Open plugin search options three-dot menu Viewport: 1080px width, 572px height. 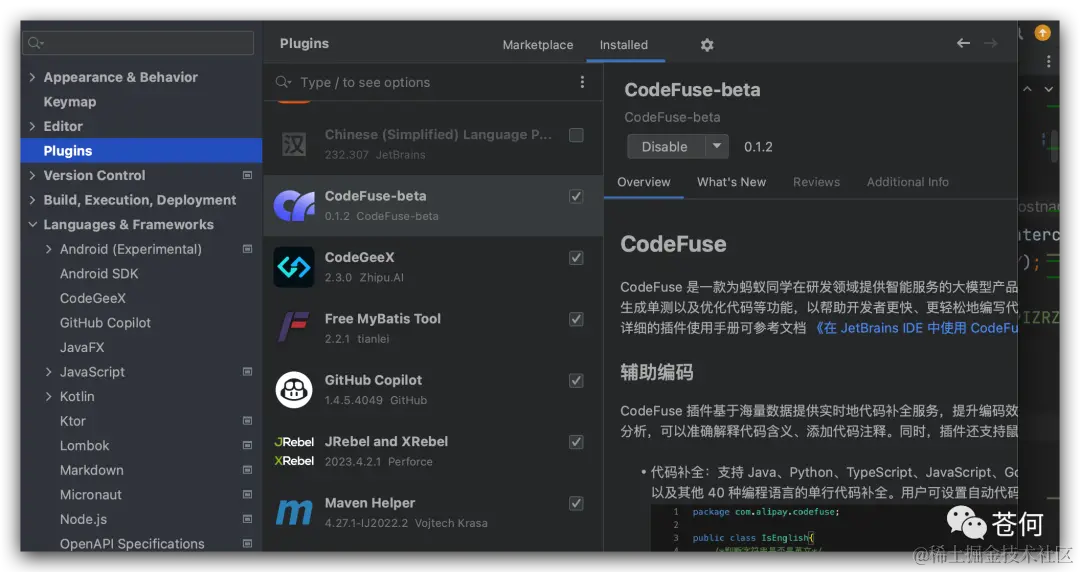coord(582,82)
